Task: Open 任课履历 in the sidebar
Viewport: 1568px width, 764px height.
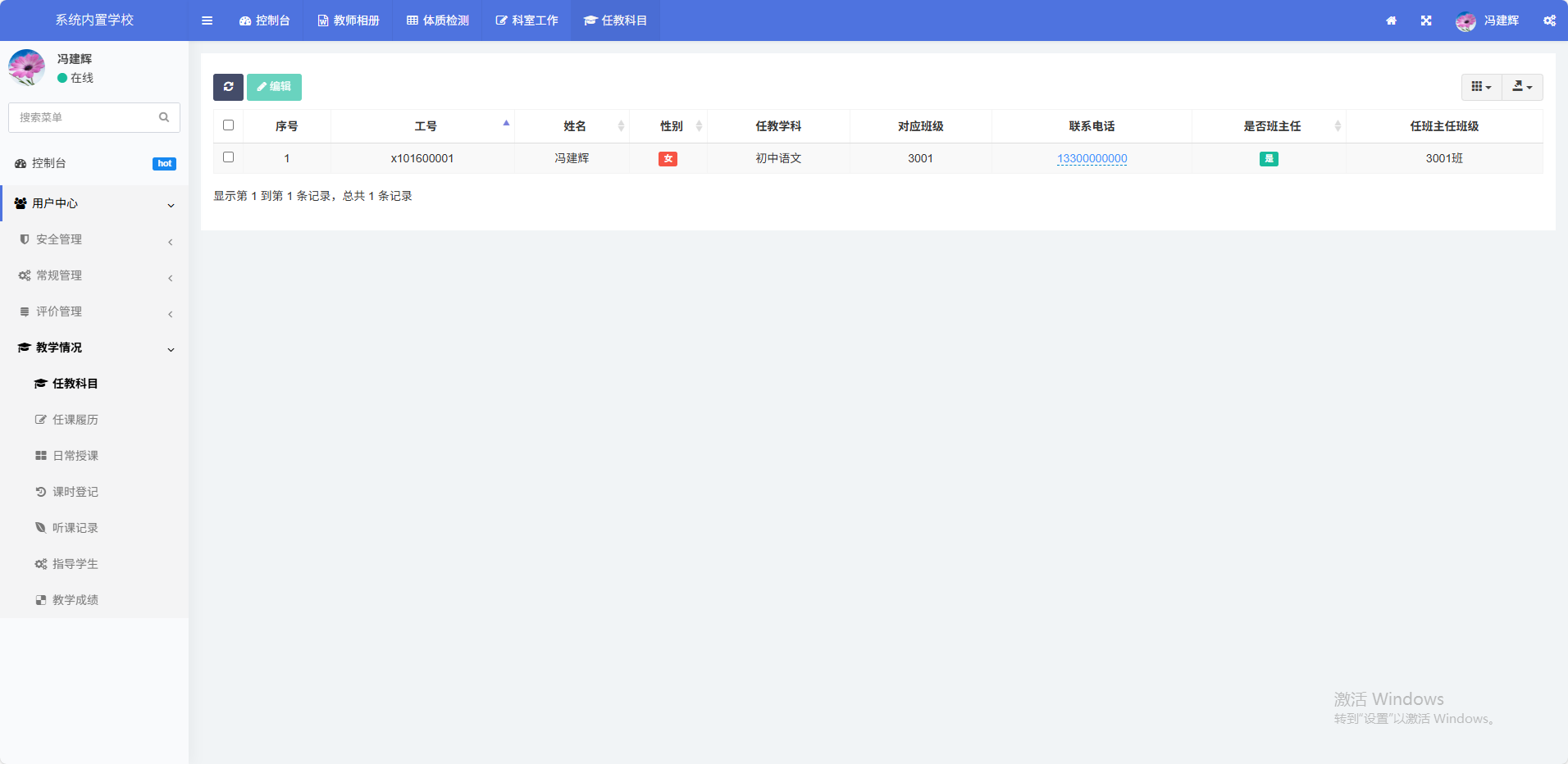Action: pyautogui.click(x=75, y=420)
